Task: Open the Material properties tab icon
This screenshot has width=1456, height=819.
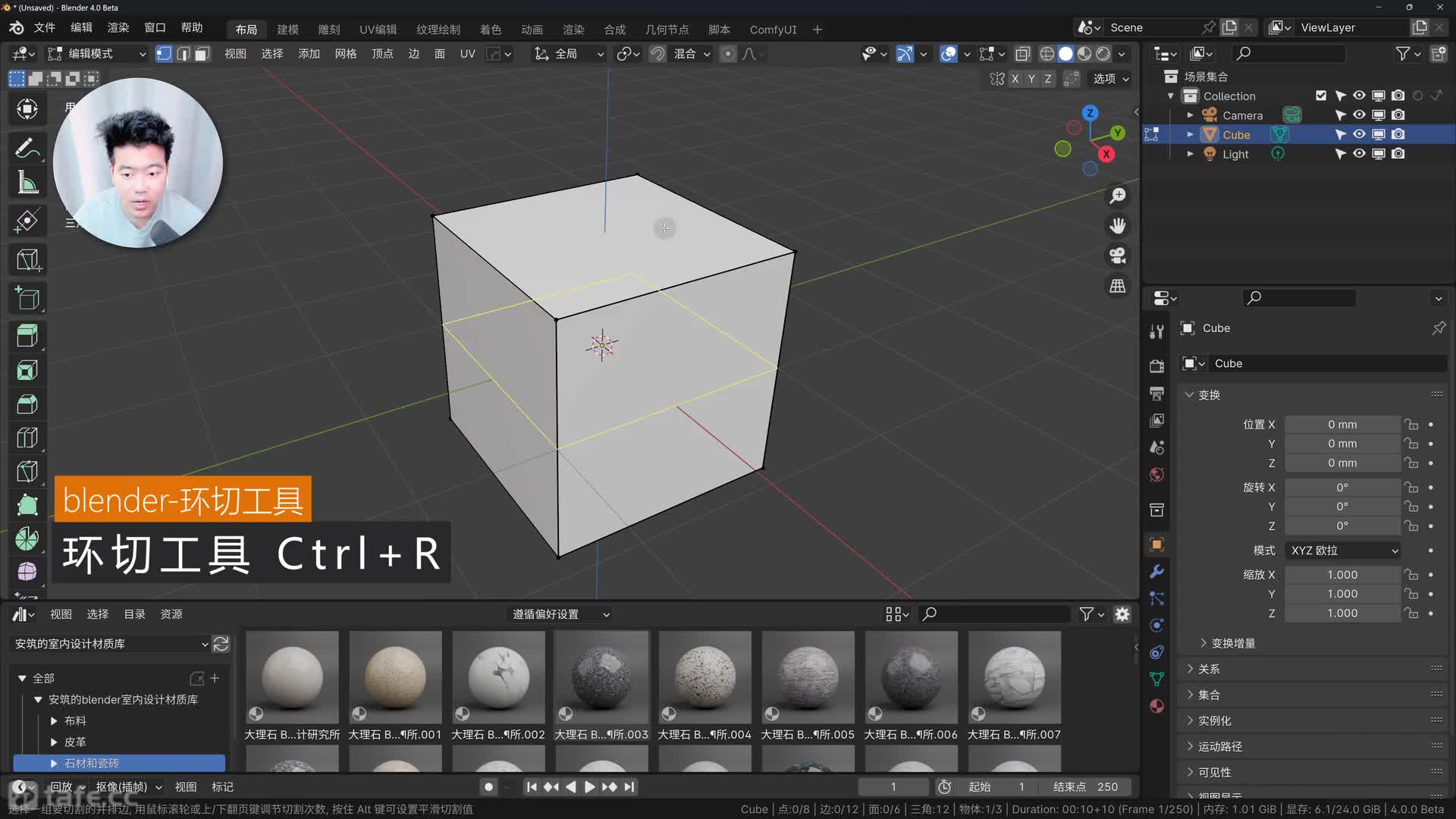Action: click(1156, 706)
